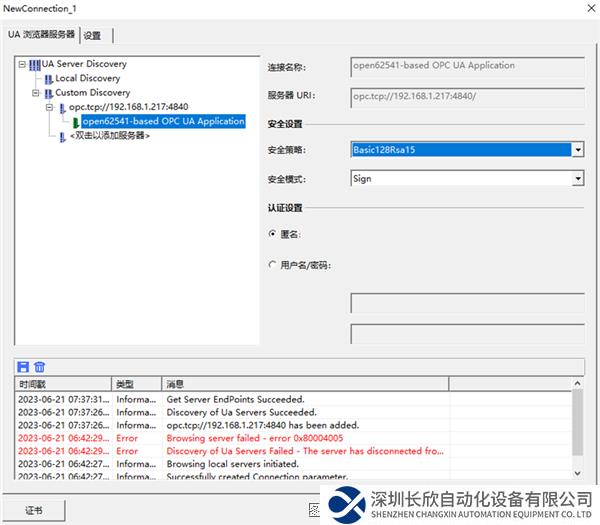Open the 安全策略 Basic128Rsa15 dropdown
The image size is (600, 525).
click(x=577, y=150)
